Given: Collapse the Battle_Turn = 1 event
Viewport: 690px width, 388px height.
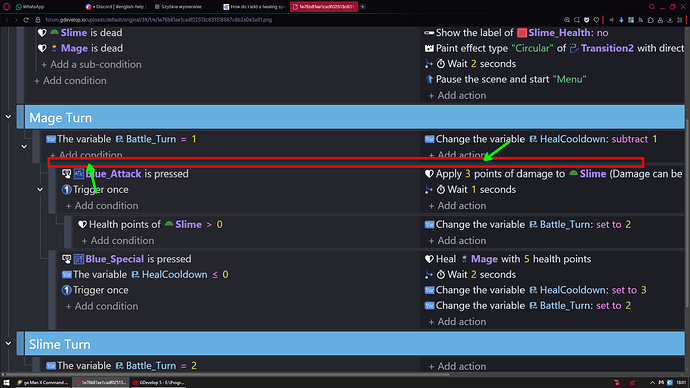Looking at the screenshot, I should click(24, 146).
